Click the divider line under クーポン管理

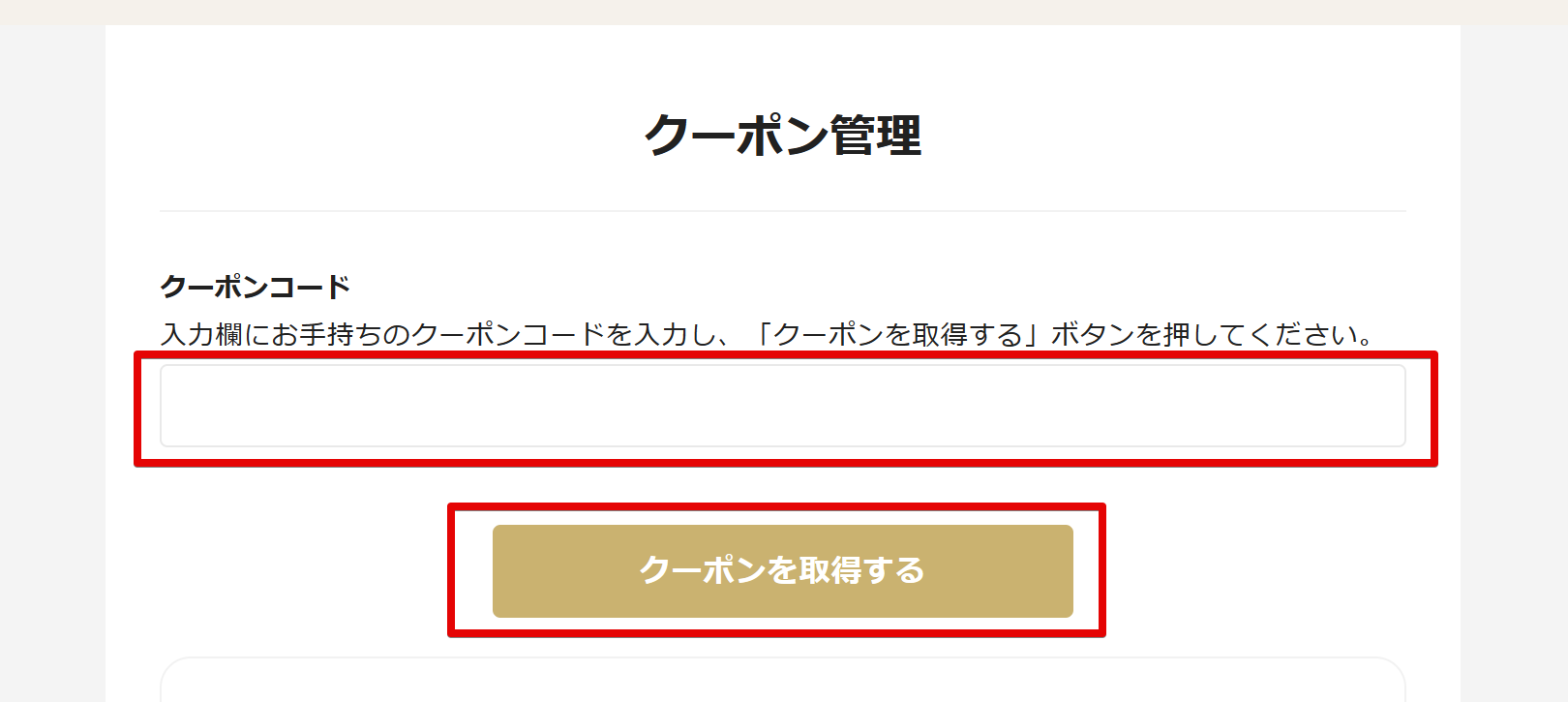(x=782, y=211)
